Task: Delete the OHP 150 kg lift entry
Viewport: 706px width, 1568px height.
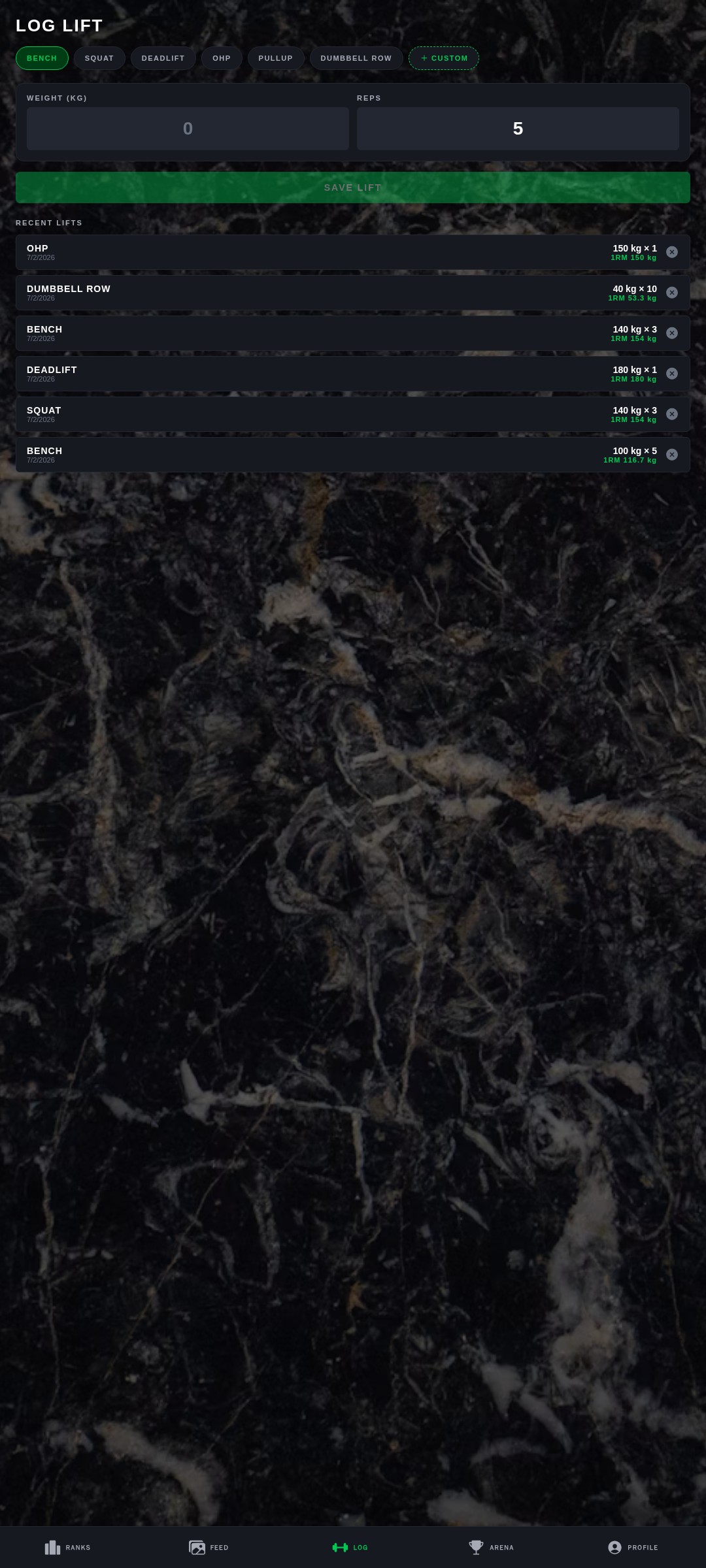Action: pos(672,252)
